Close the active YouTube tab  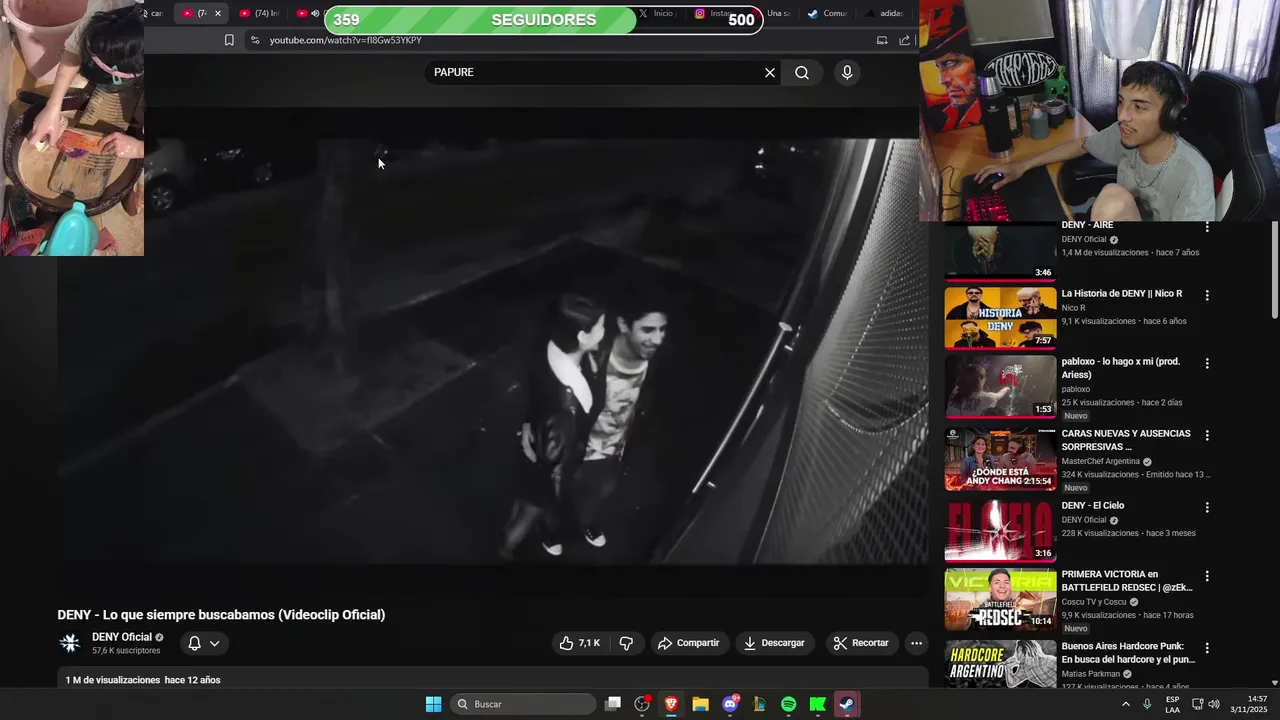pos(217,13)
